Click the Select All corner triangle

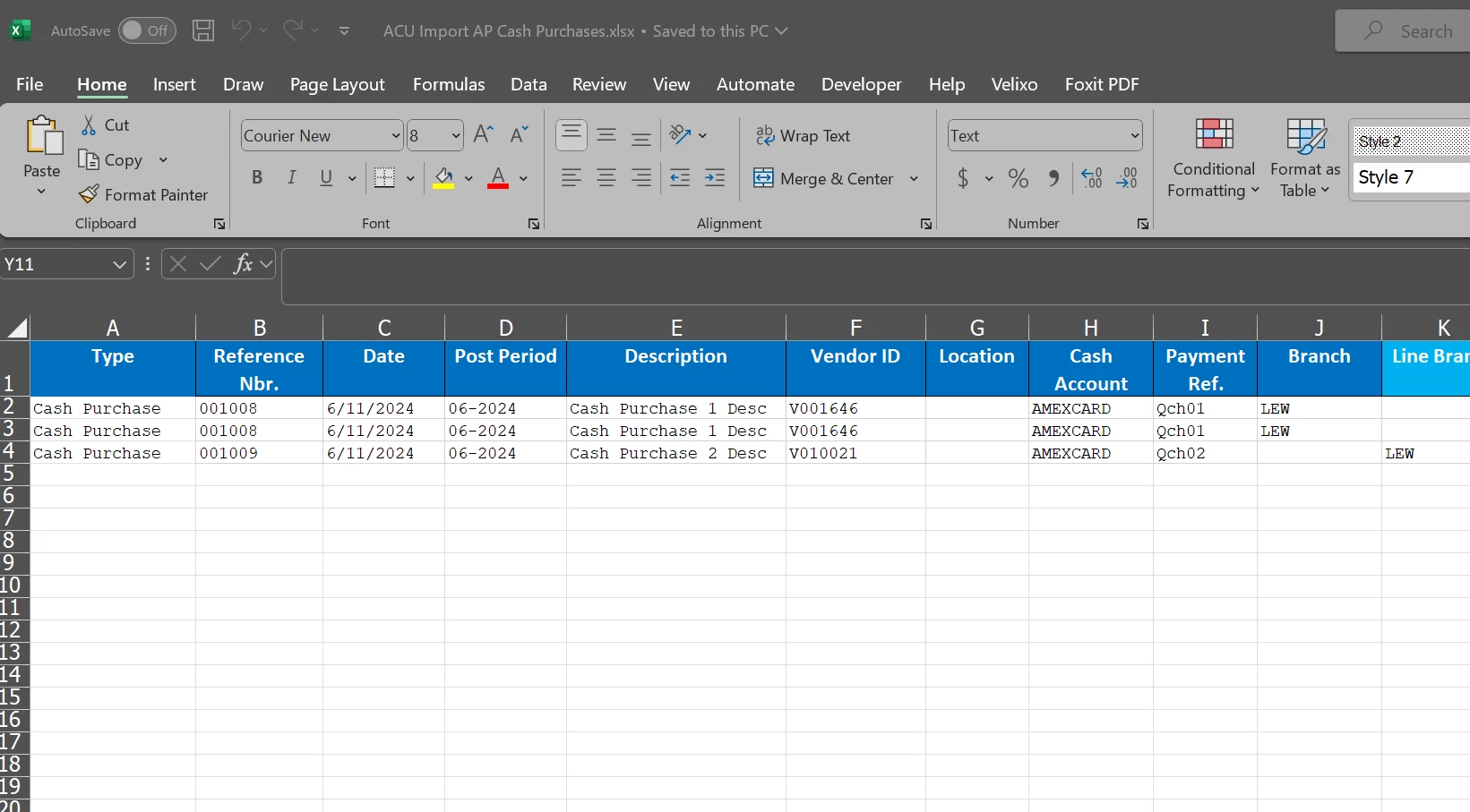coord(15,327)
